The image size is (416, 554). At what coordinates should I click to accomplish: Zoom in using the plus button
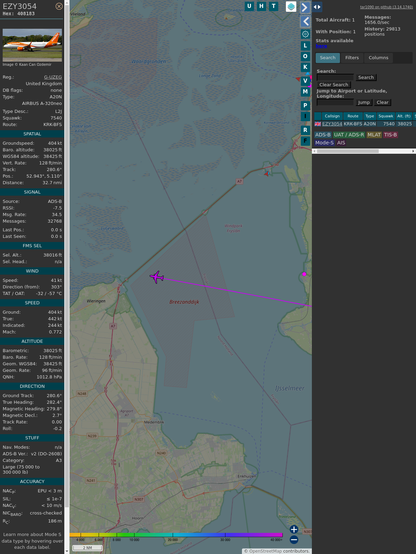pos(294,529)
